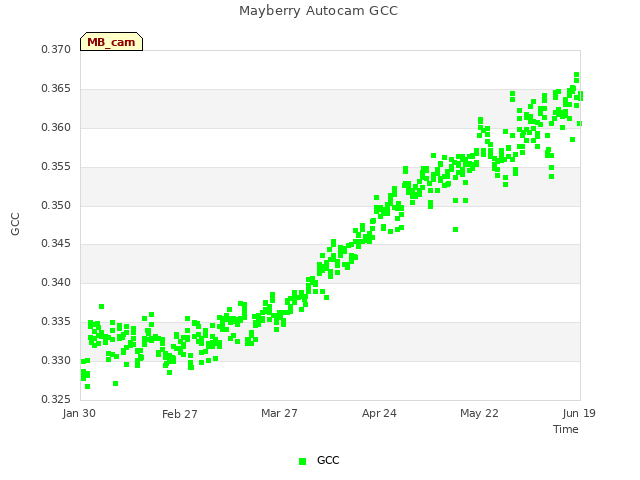Click the Feb 27 date label
This screenshot has width=640, height=480.
pos(180,414)
